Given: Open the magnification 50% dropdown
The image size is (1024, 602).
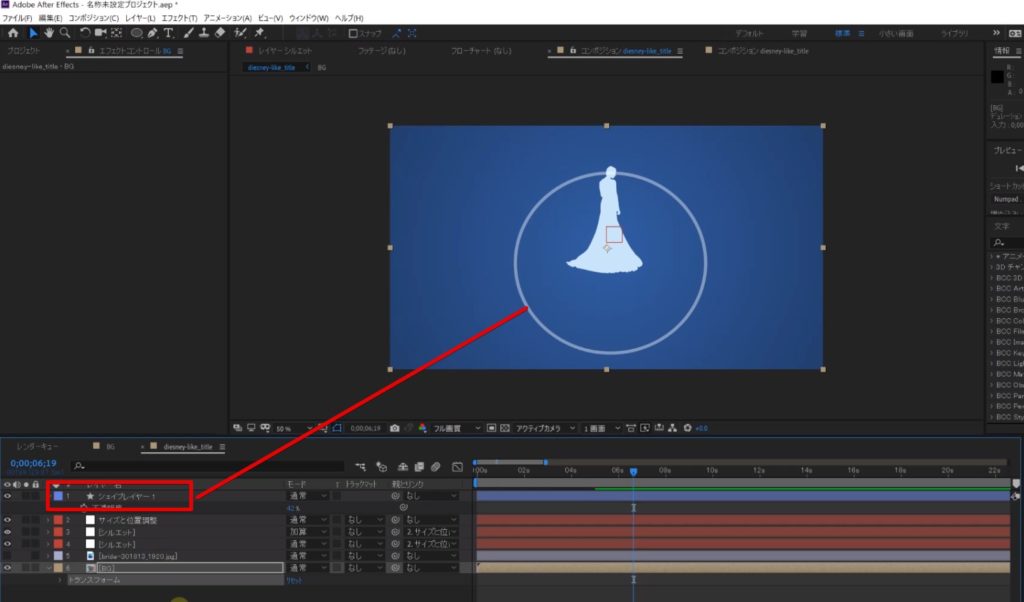Looking at the screenshot, I should (x=293, y=429).
